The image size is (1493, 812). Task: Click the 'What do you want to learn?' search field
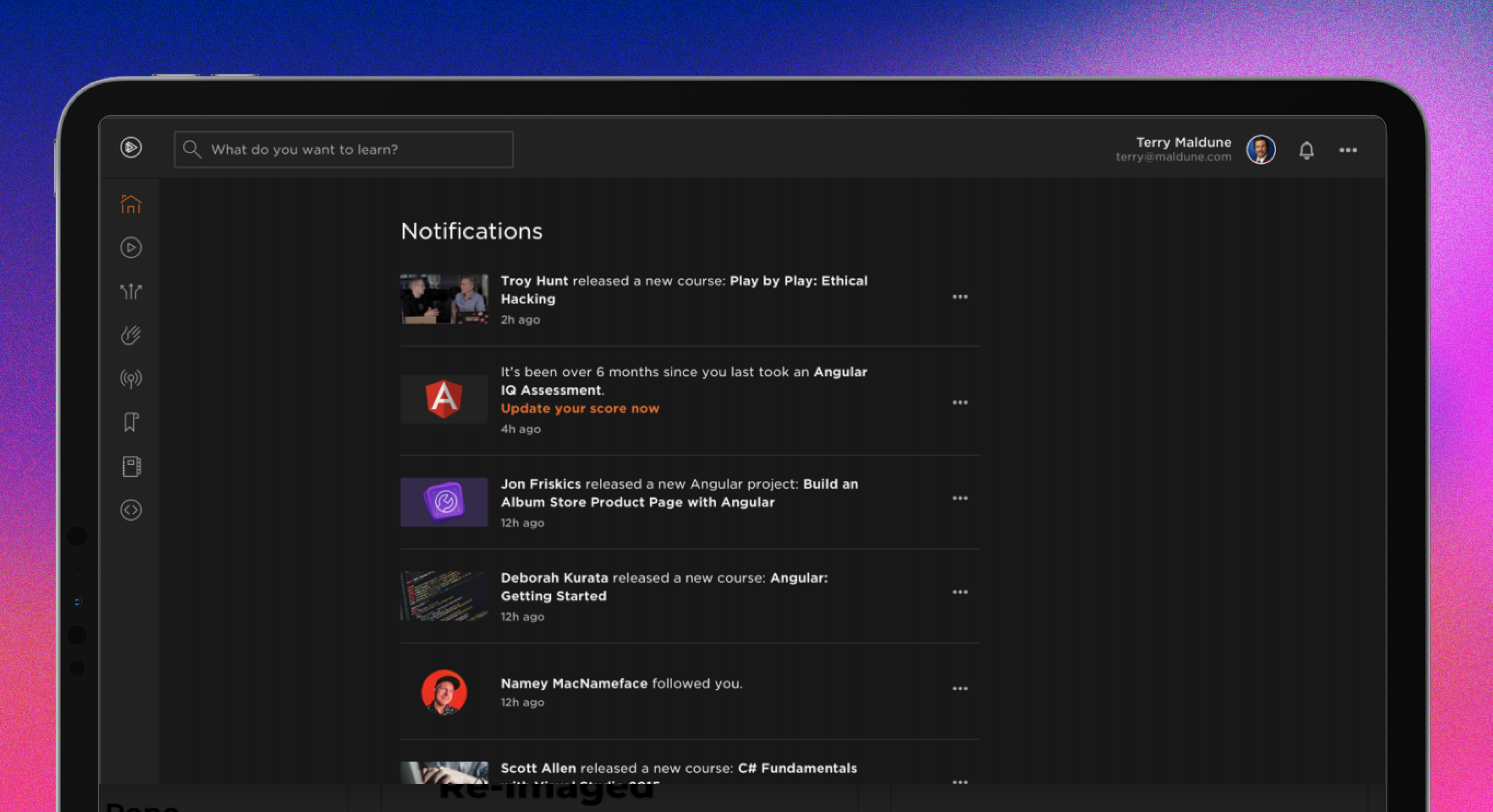pos(343,149)
